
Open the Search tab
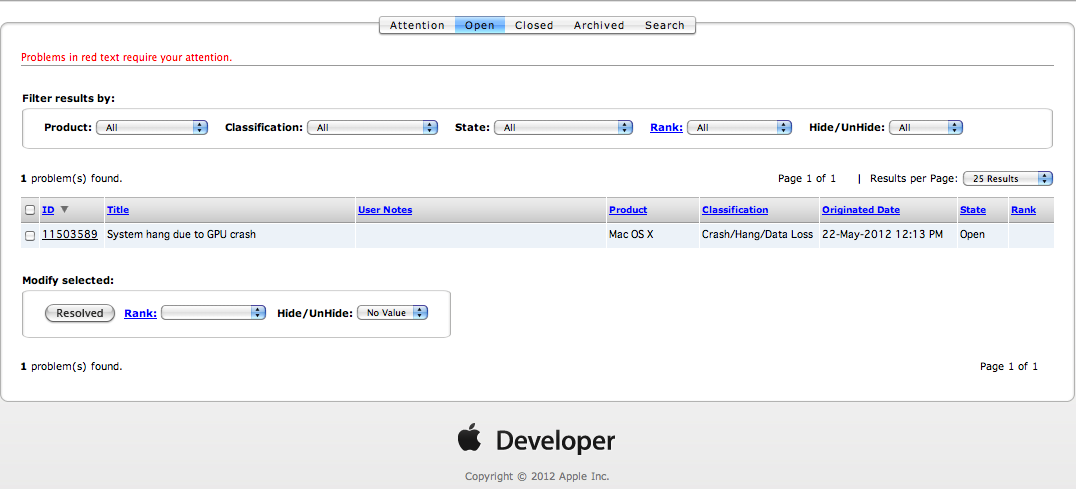coord(664,25)
